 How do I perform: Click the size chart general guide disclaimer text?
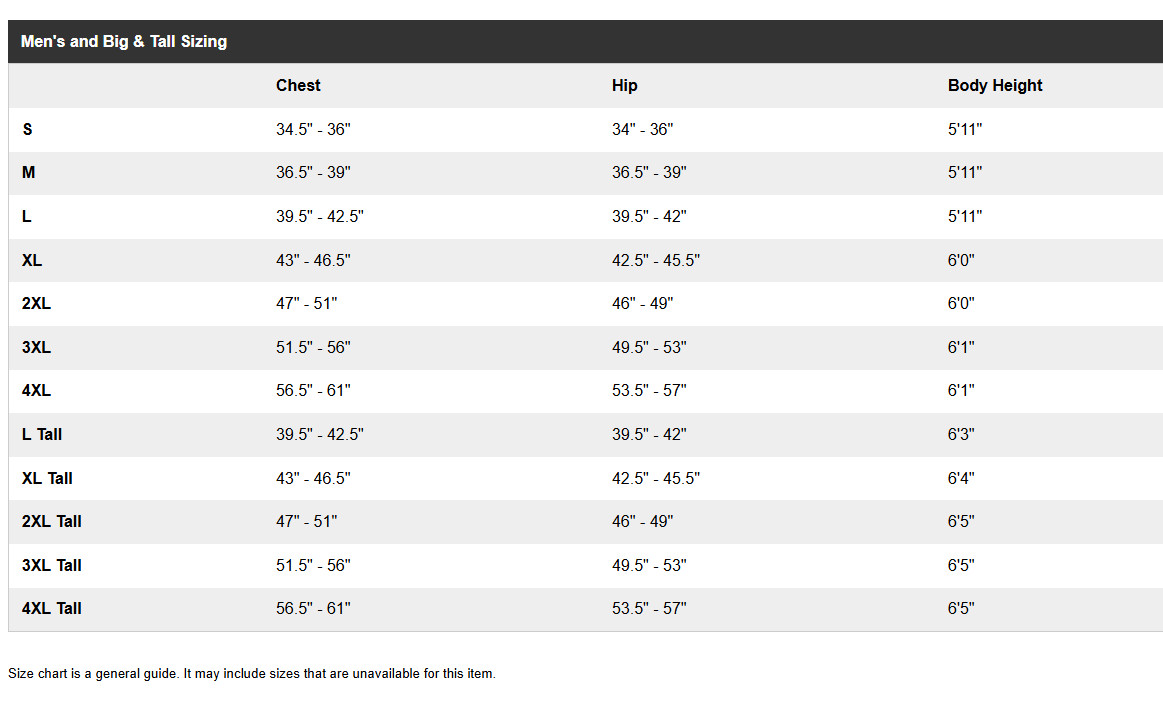[x=252, y=674]
